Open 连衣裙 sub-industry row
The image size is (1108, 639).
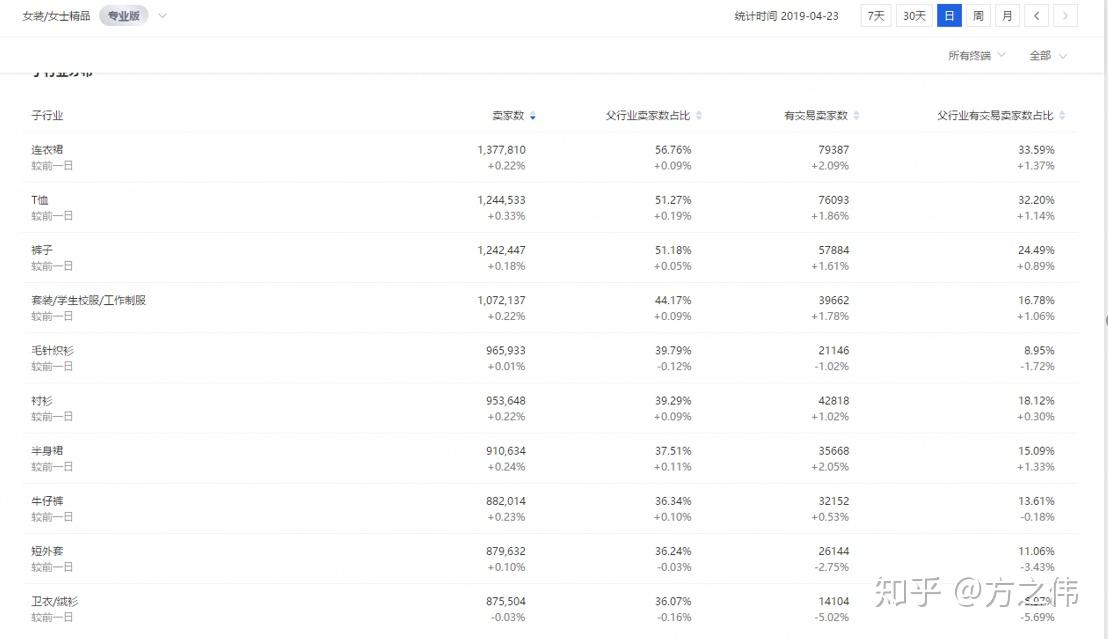(x=47, y=150)
